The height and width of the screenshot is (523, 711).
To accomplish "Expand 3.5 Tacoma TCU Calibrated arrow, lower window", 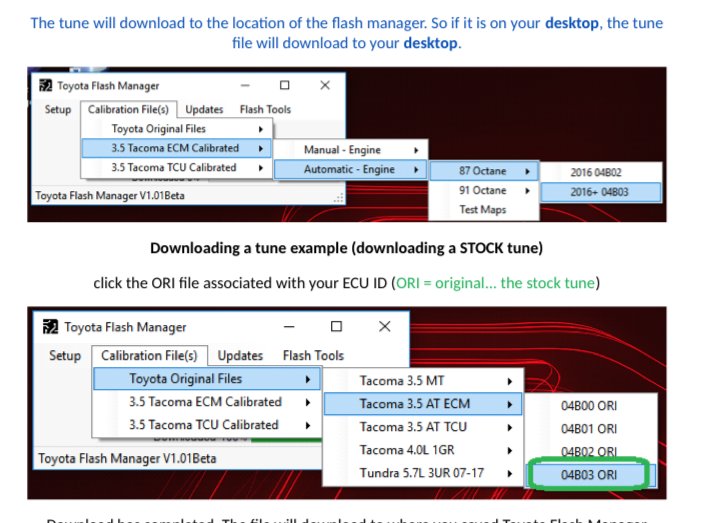I will (x=307, y=425).
